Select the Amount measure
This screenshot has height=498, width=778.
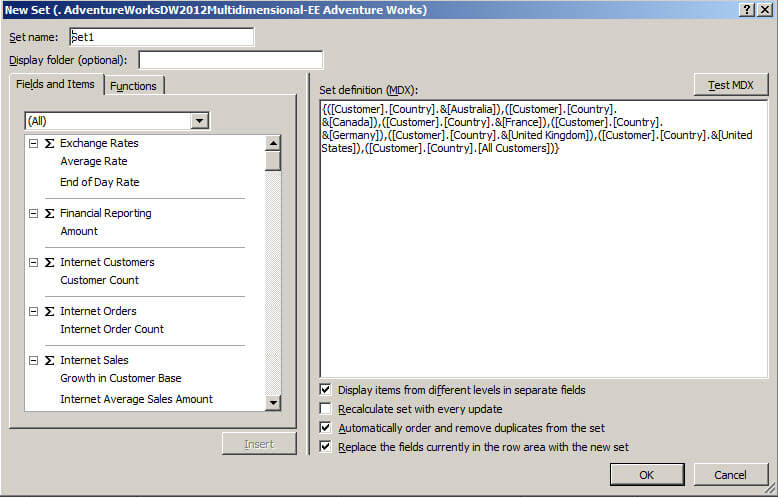tap(79, 231)
